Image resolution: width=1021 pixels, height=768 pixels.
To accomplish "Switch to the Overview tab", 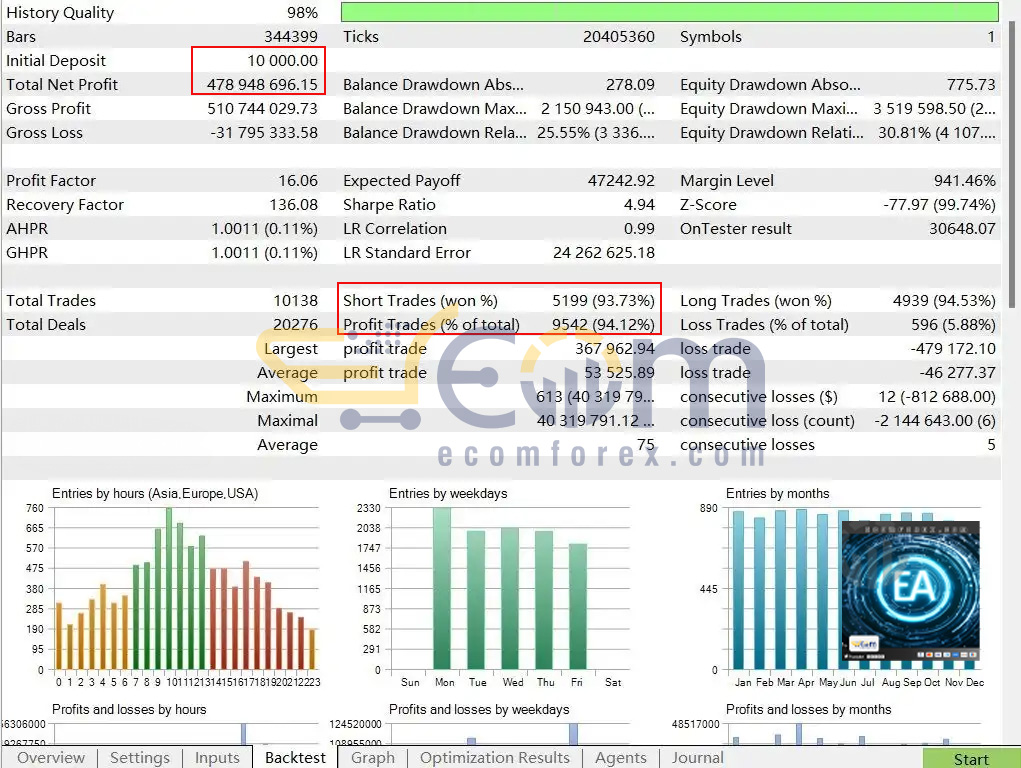I will click(x=51, y=758).
